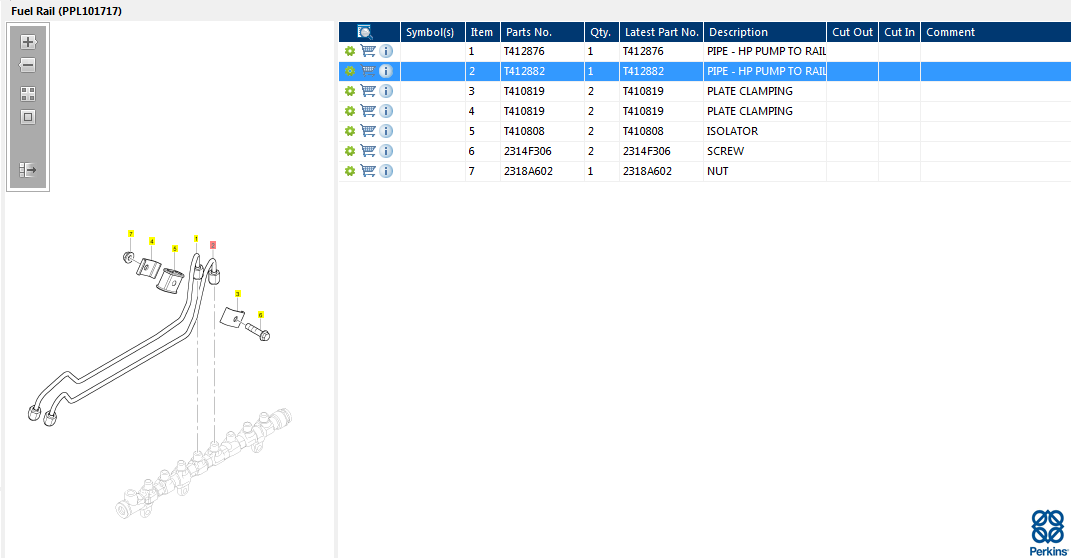The width and height of the screenshot is (1071, 558).
Task: Click PIPE - HP PUMP TO RAIL for item 1
Action: point(766,51)
